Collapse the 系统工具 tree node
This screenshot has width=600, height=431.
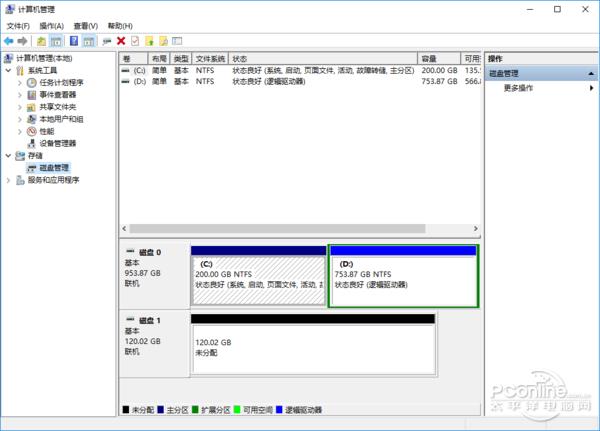point(9,71)
